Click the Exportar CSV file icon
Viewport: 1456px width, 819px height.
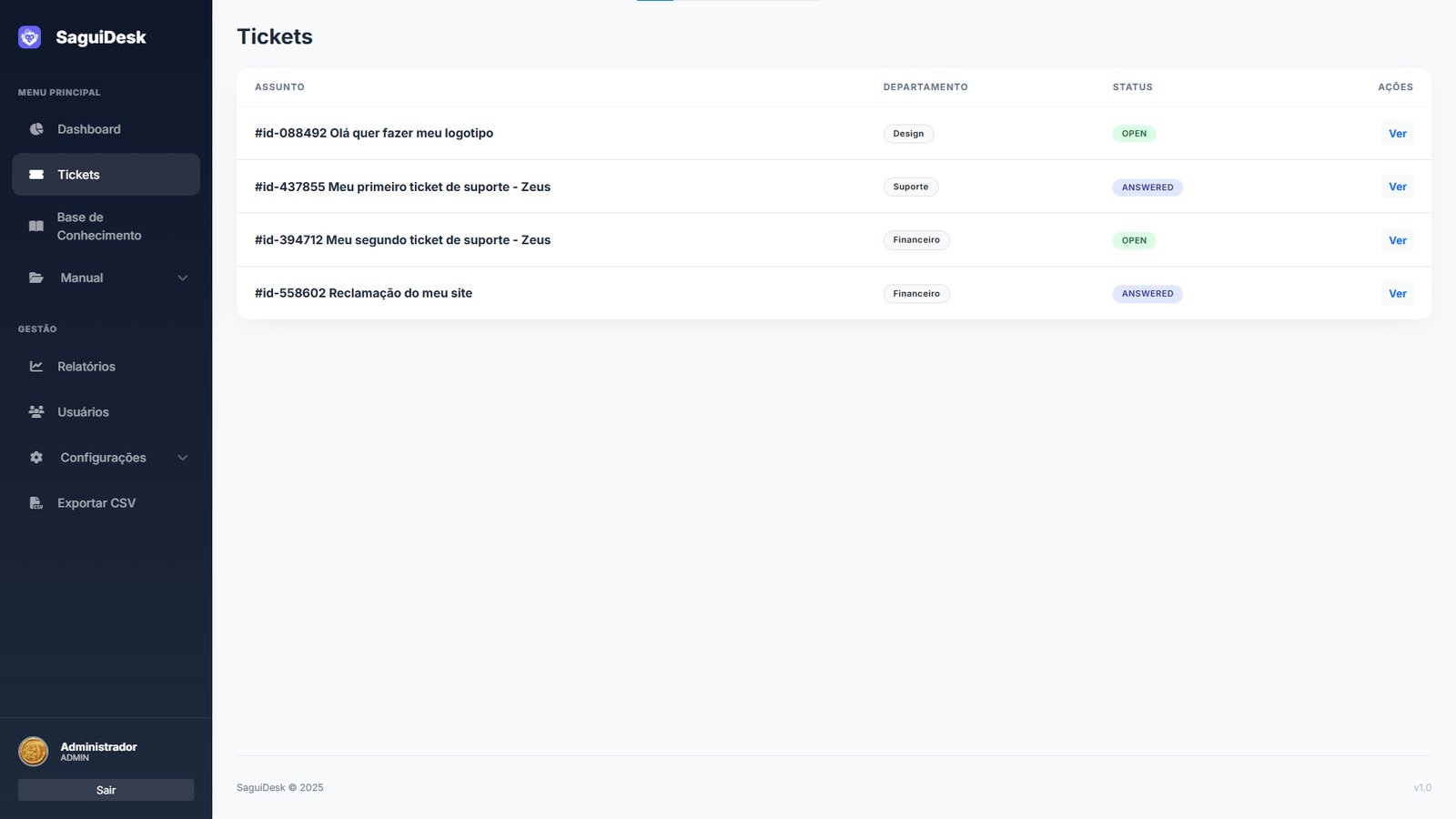click(36, 503)
